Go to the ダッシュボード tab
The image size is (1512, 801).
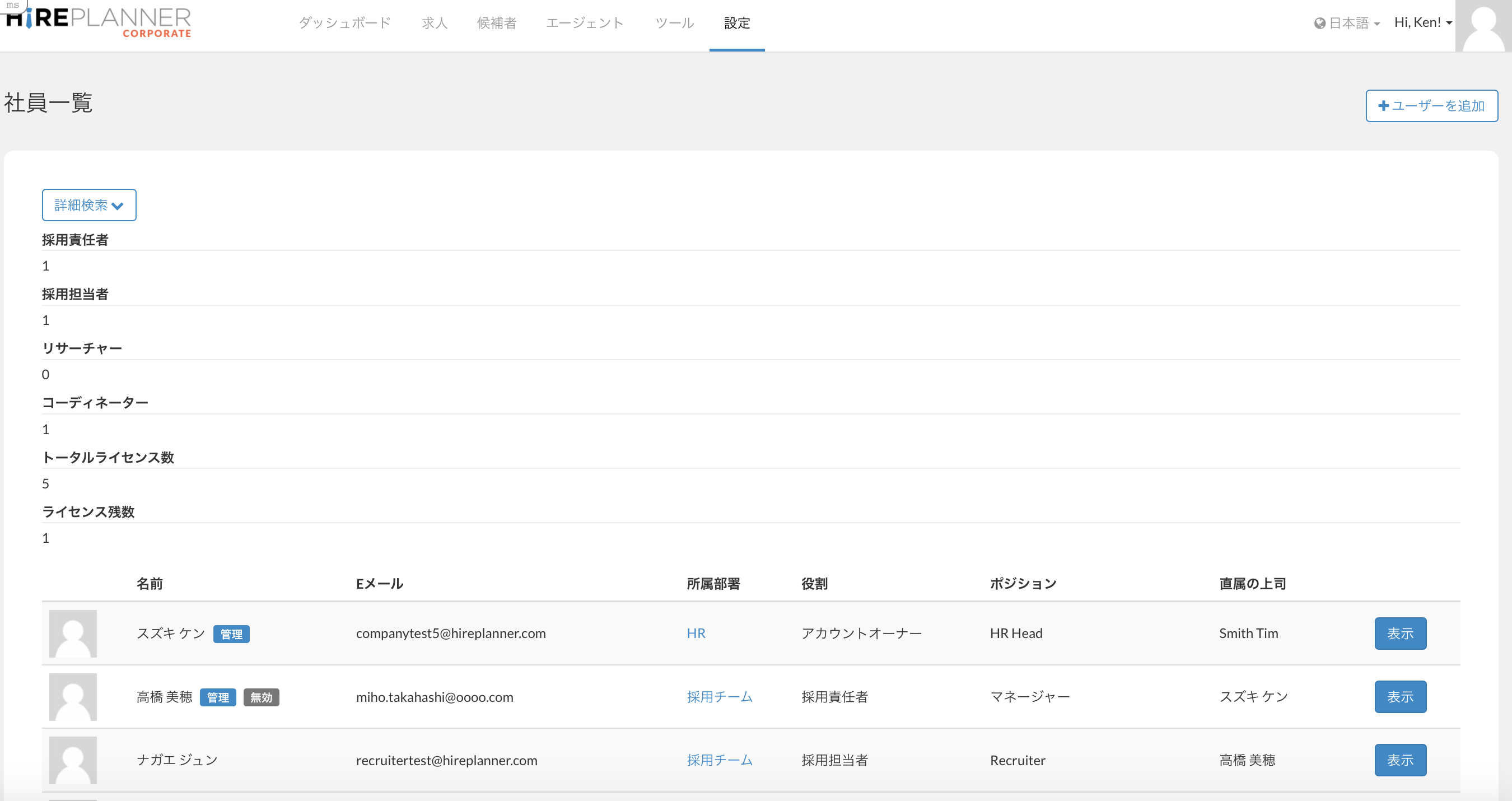pyautogui.click(x=344, y=23)
